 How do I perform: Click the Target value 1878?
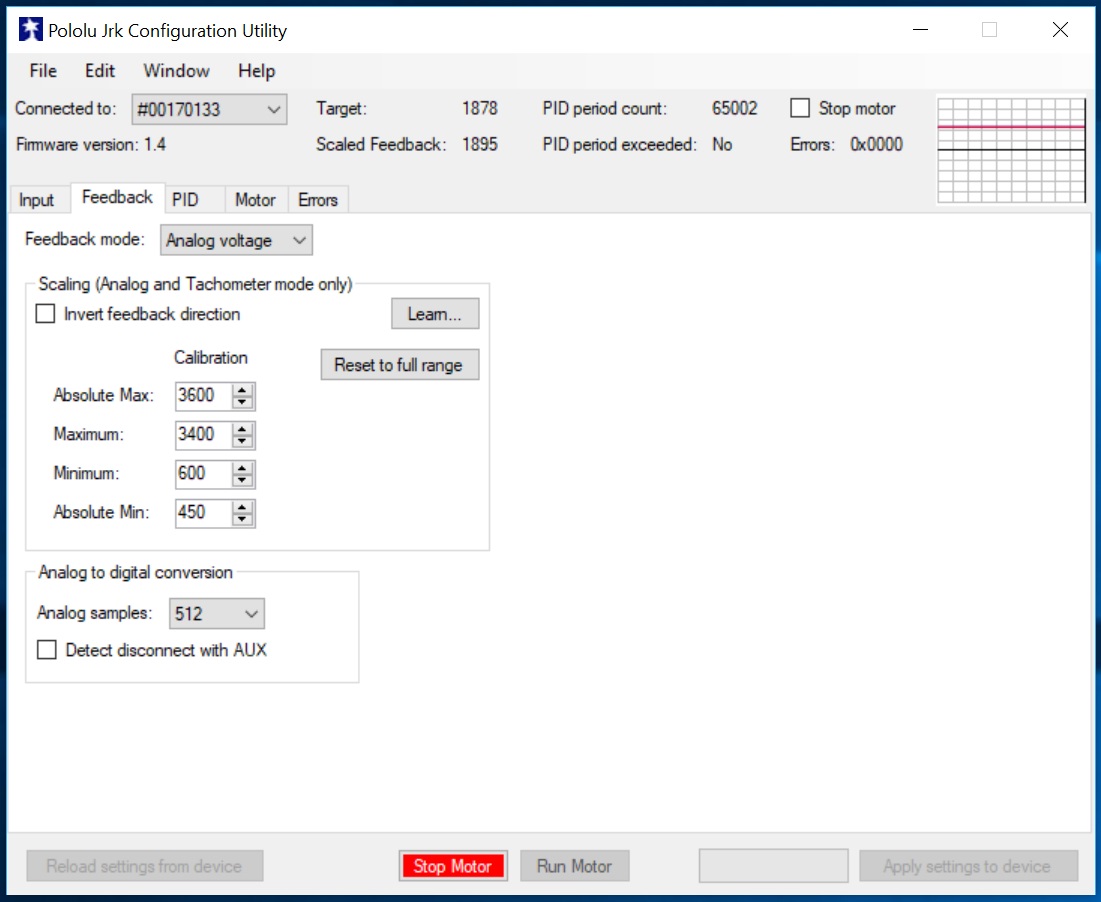(x=480, y=109)
